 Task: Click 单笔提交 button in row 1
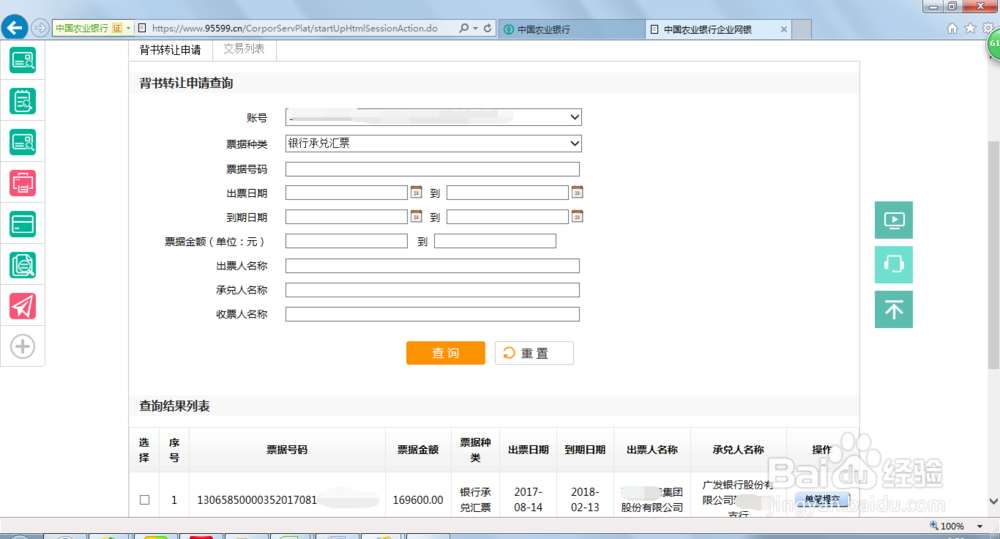822,499
